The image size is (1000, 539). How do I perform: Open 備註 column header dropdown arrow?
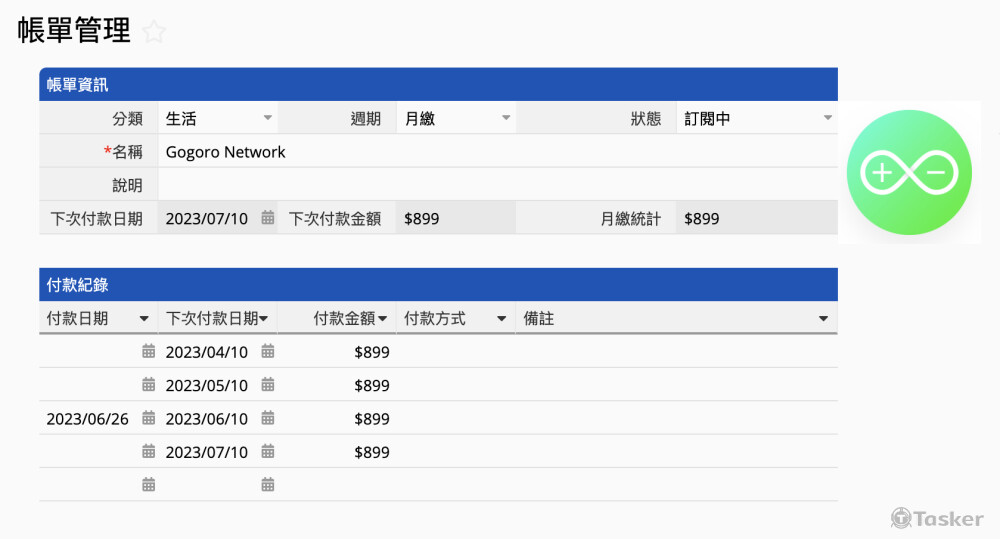click(x=823, y=319)
